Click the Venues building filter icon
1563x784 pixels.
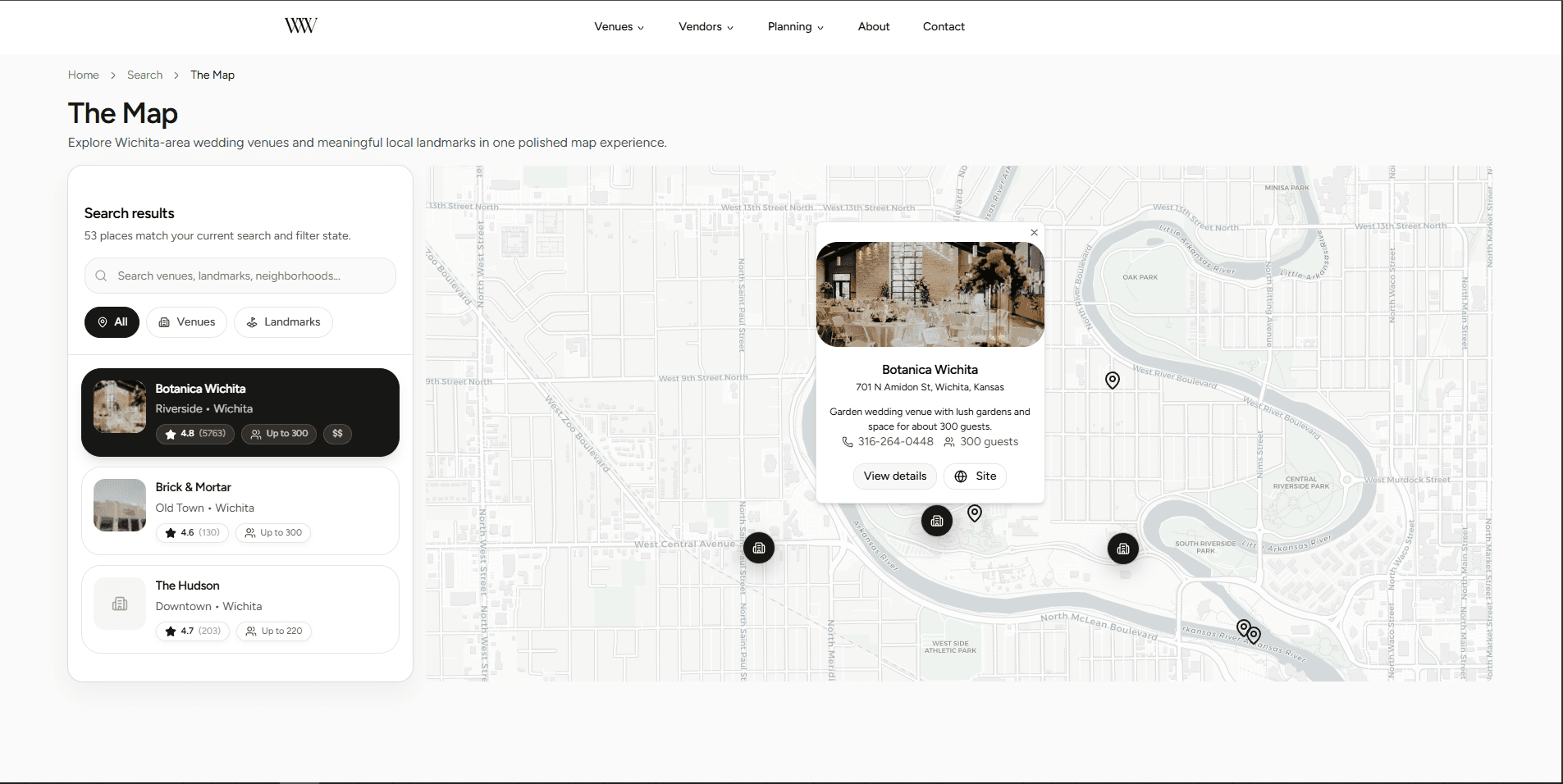coord(165,322)
